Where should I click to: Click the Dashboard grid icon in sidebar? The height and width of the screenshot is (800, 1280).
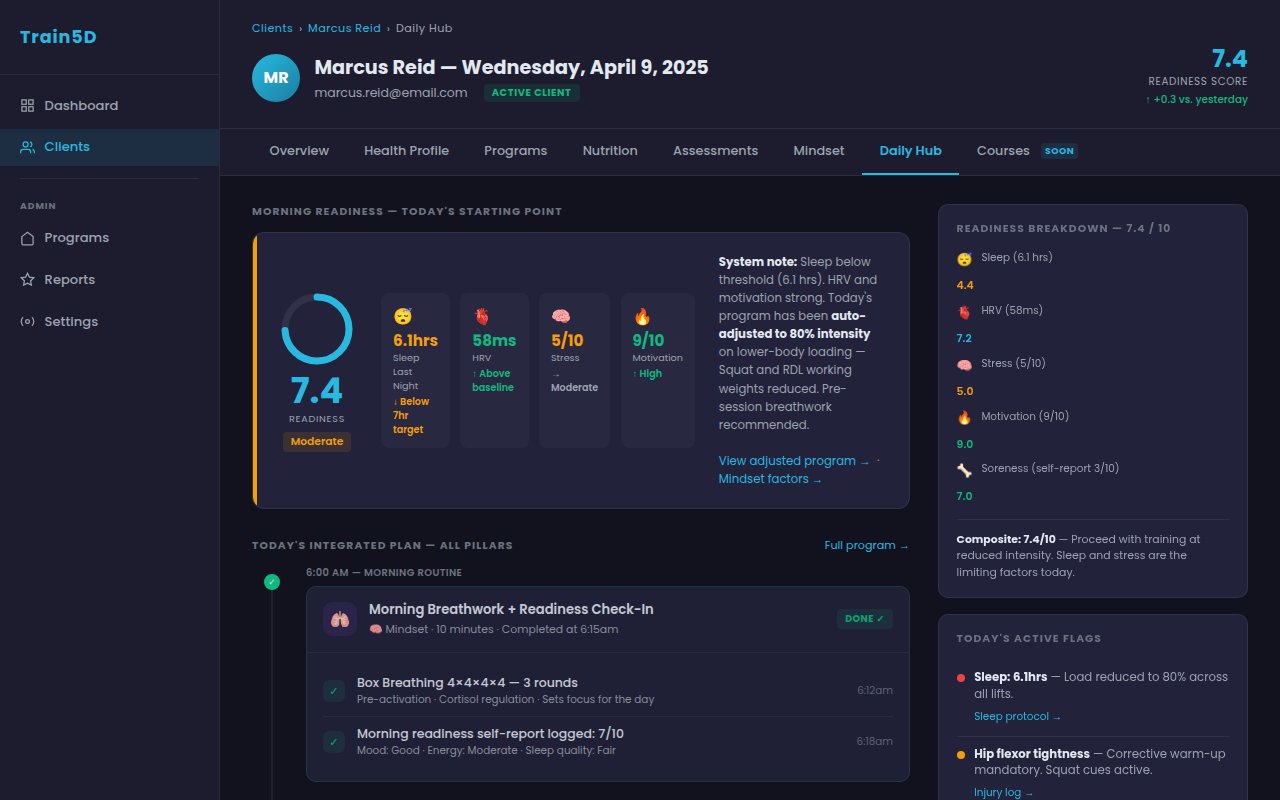[28, 106]
